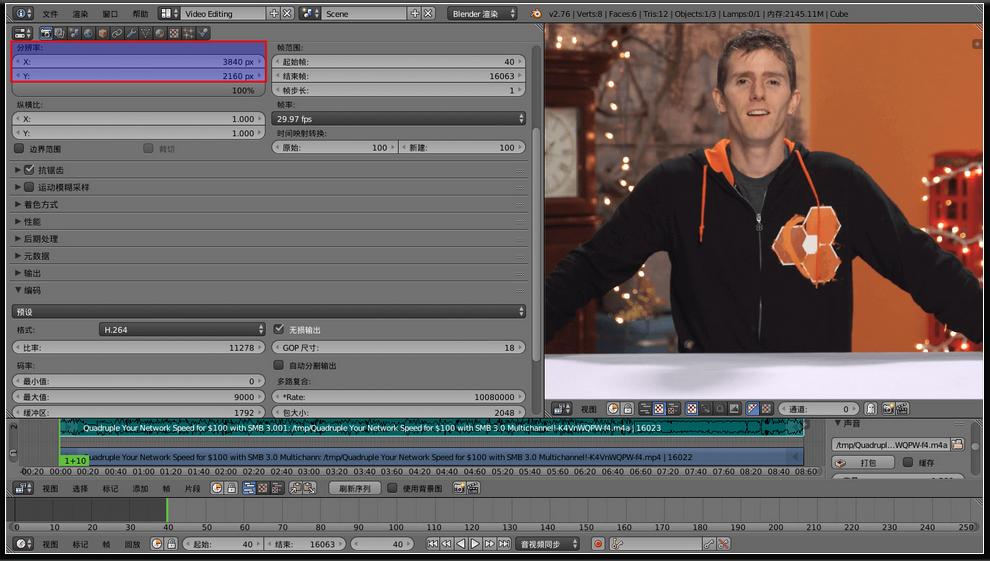This screenshot has height=561, width=990.
Task: Add a new screen layout with plus
Action: [x=273, y=13]
